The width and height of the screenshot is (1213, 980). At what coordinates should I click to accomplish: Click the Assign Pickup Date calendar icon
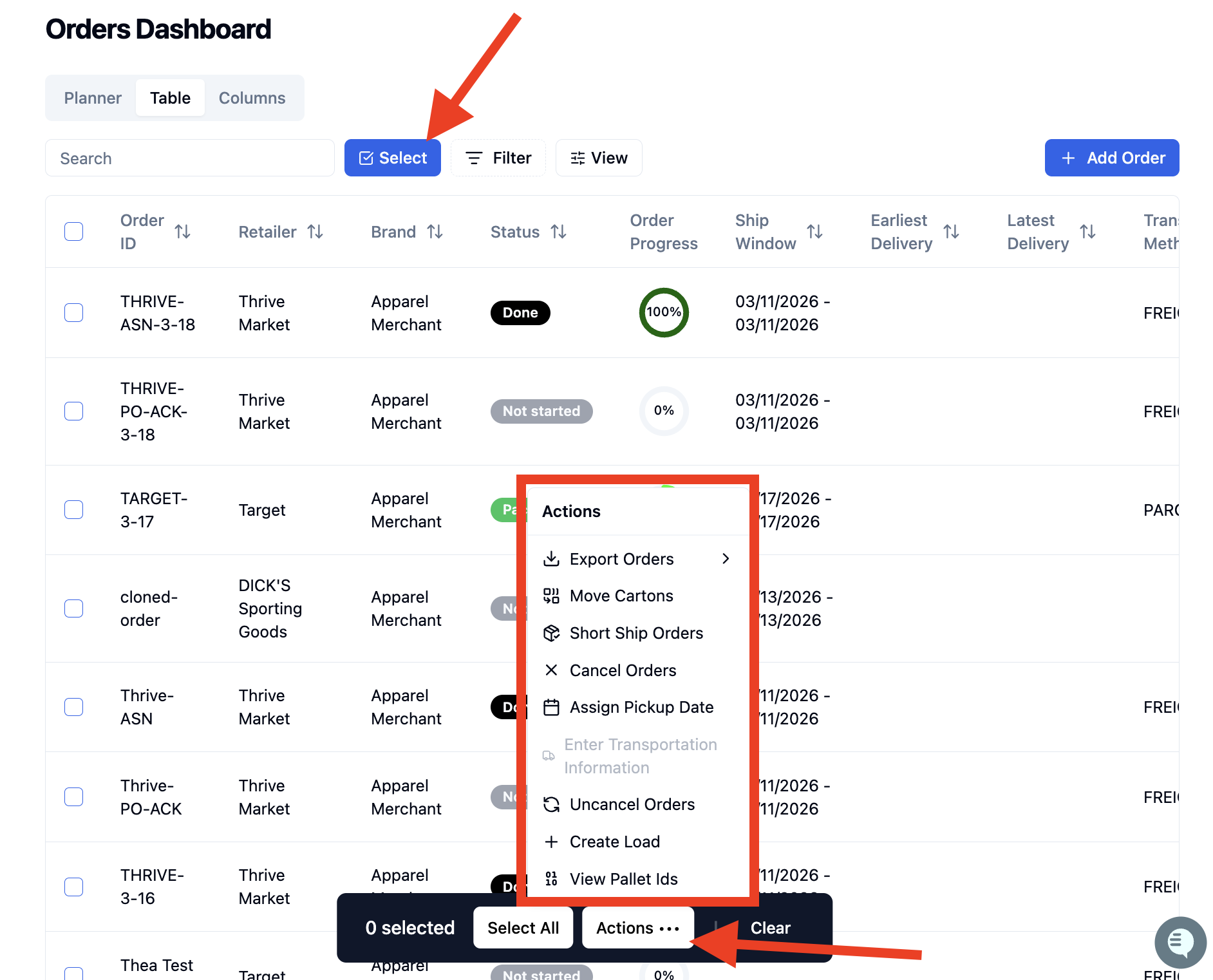tap(551, 707)
